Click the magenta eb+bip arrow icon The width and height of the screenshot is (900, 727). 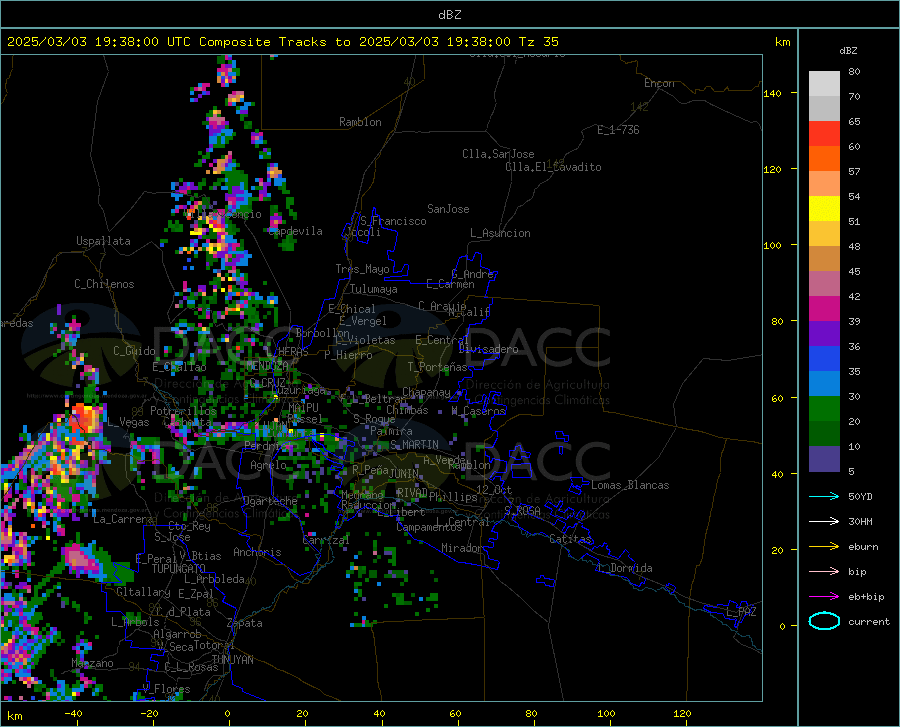pyautogui.click(x=824, y=596)
